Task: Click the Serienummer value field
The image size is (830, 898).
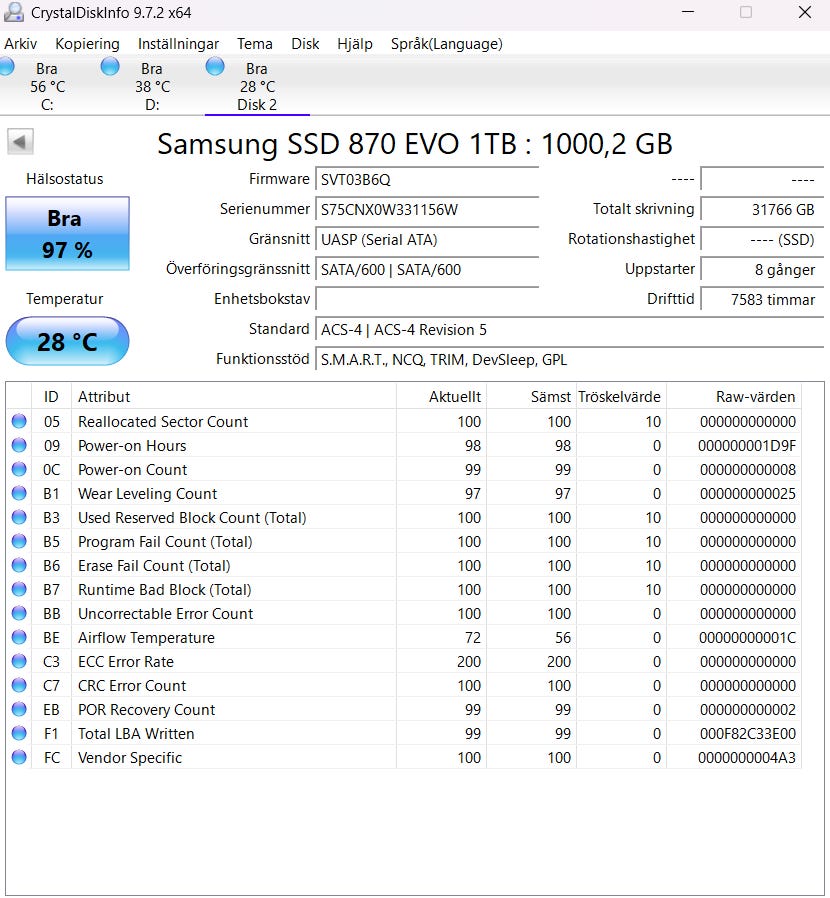Action: 426,210
